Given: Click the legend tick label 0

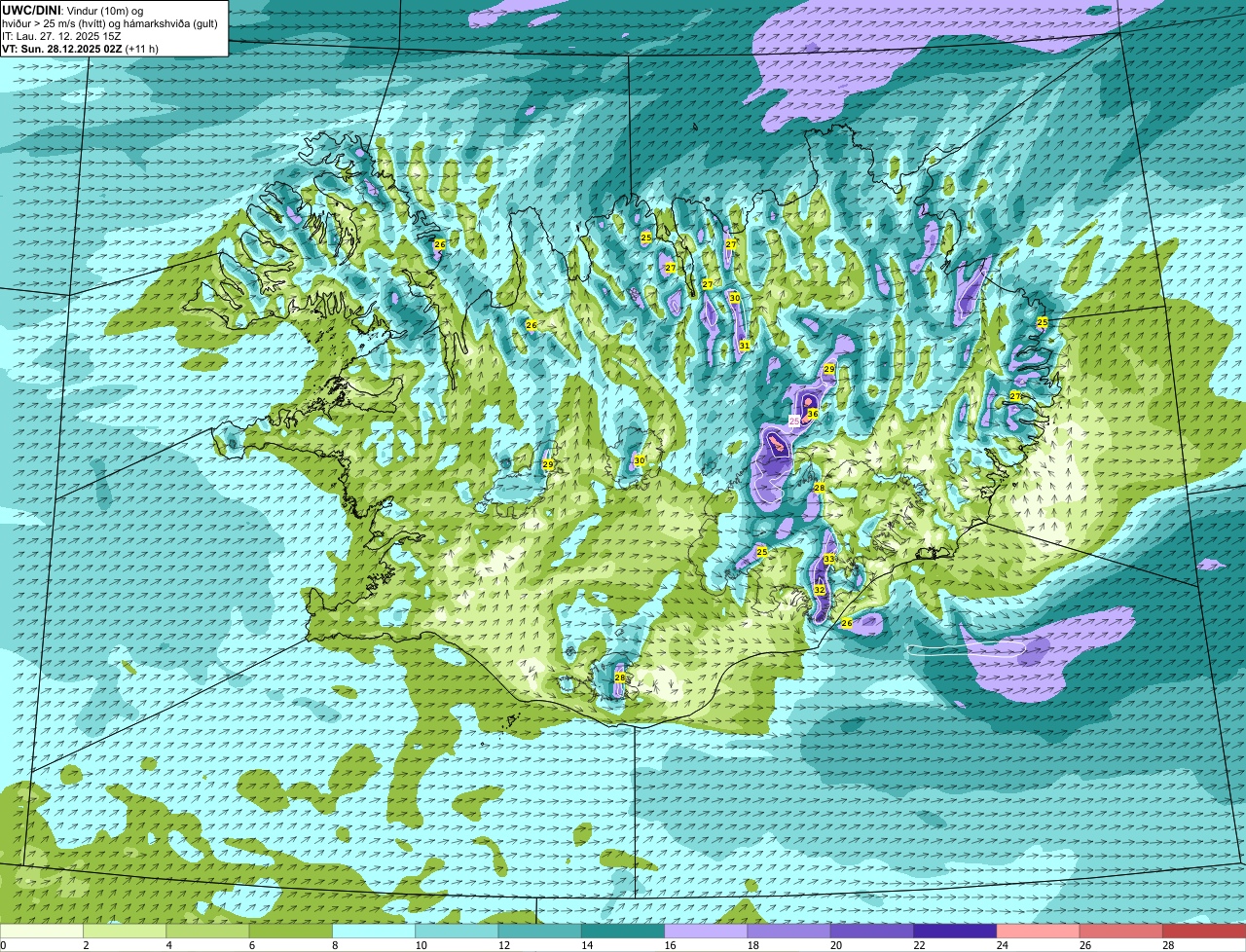Looking at the screenshot, I should (x=3, y=945).
